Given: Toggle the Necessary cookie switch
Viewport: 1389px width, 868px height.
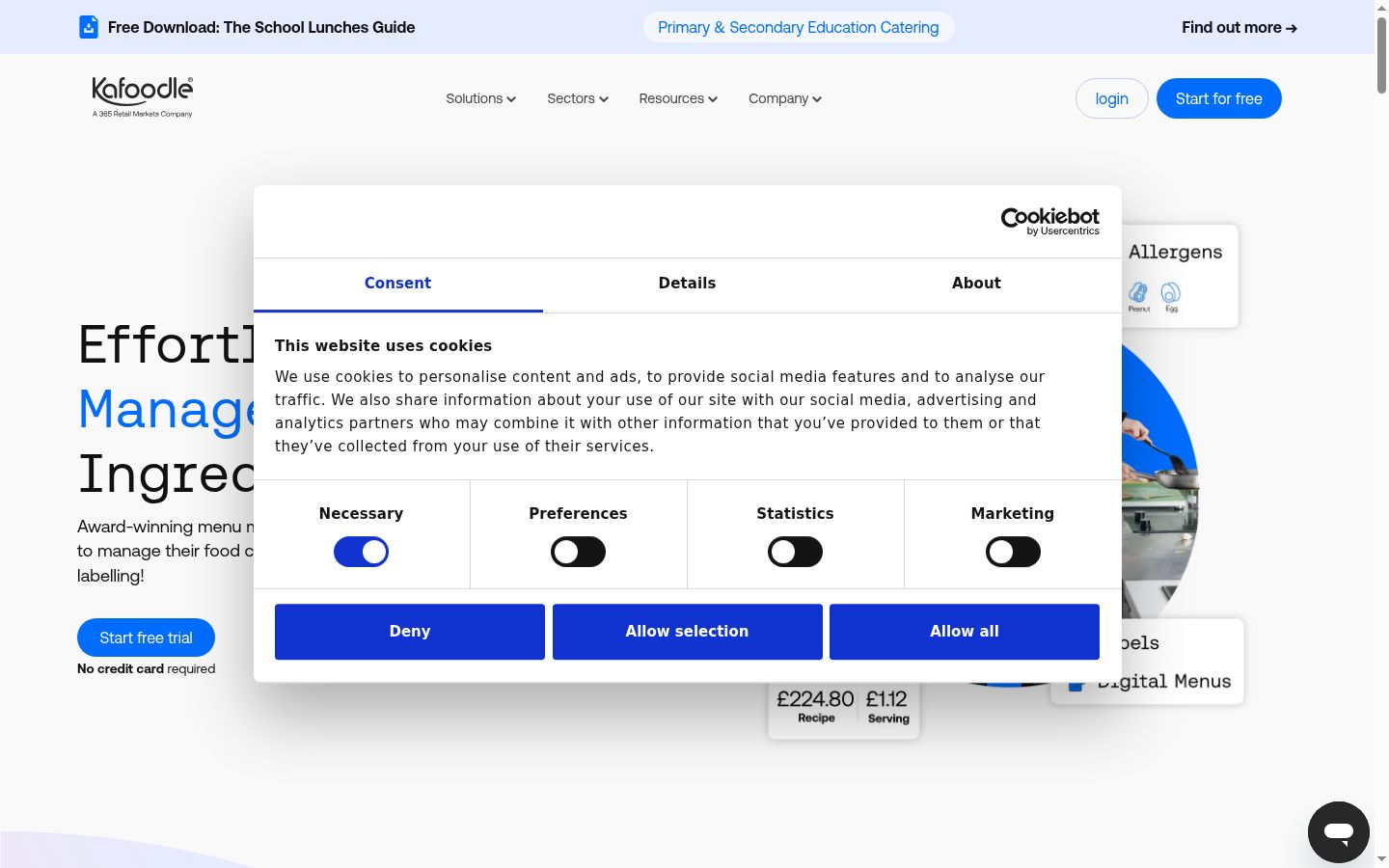Looking at the screenshot, I should click(x=361, y=552).
